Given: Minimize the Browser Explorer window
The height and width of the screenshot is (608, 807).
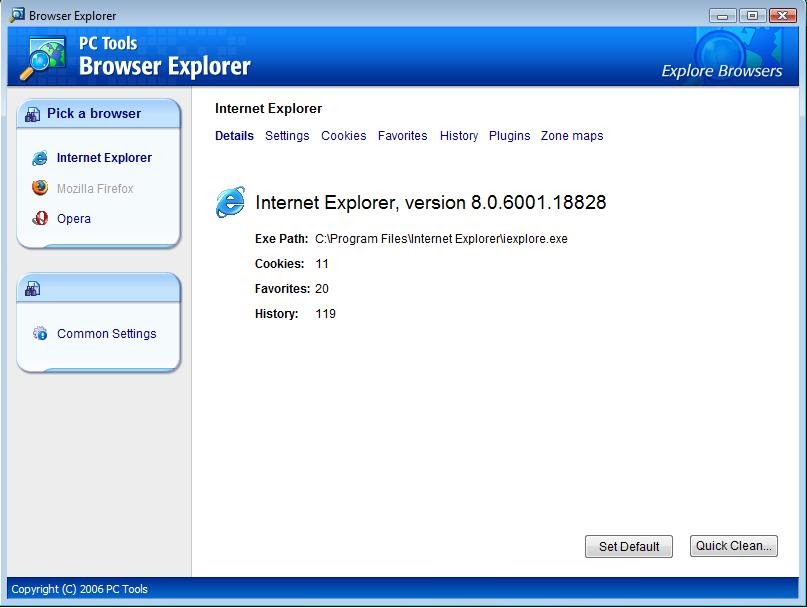Looking at the screenshot, I should [723, 16].
